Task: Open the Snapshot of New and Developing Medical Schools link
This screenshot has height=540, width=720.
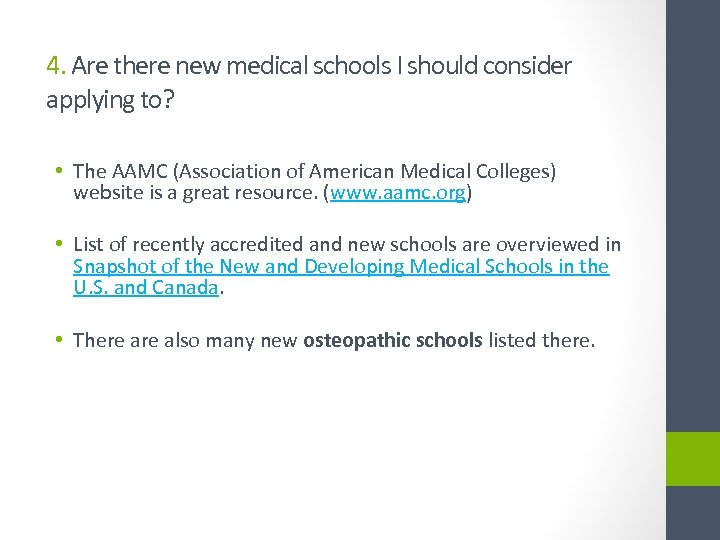Action: coord(341,266)
